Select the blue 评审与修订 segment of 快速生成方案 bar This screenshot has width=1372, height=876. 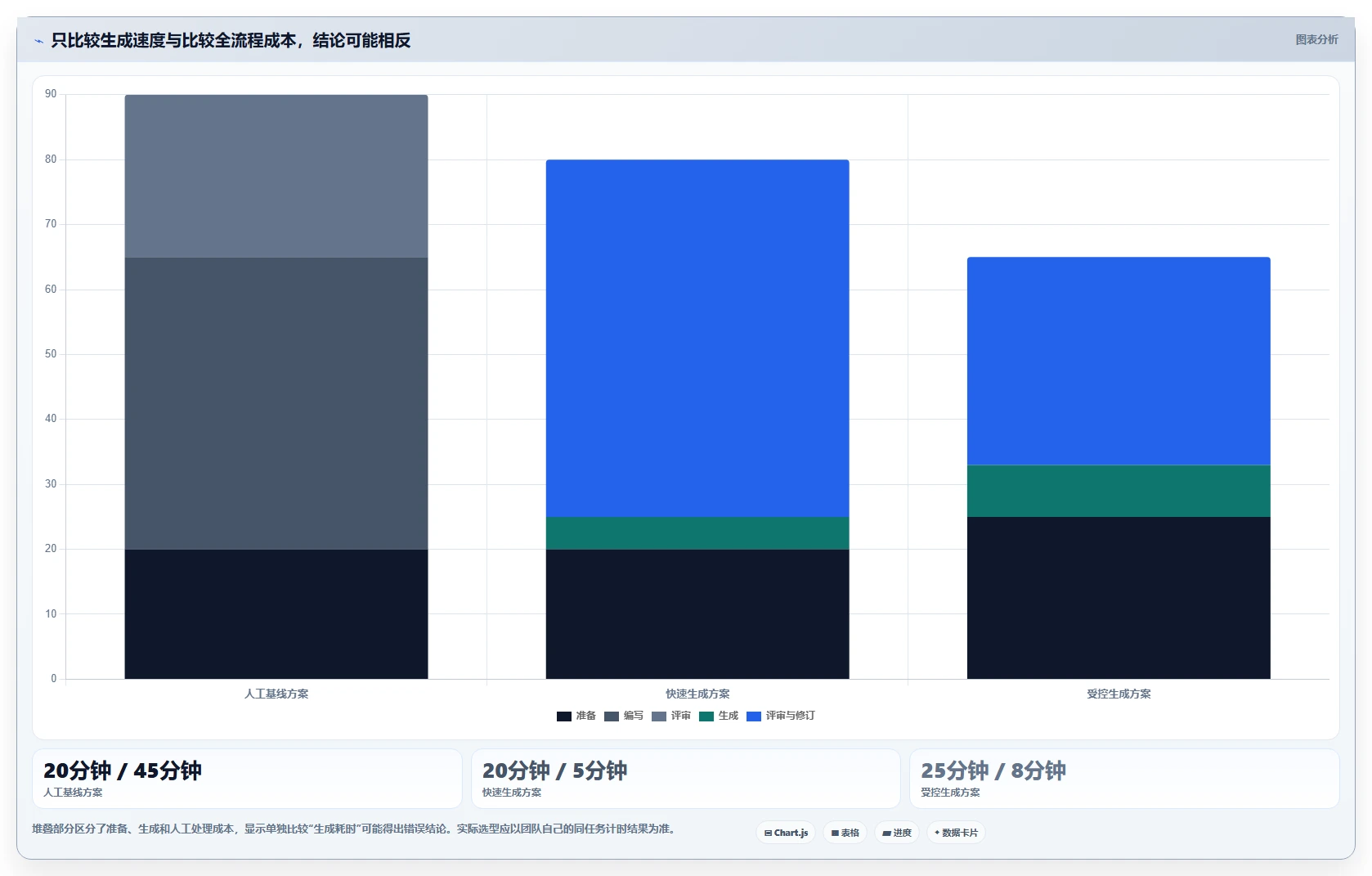[x=697, y=338]
